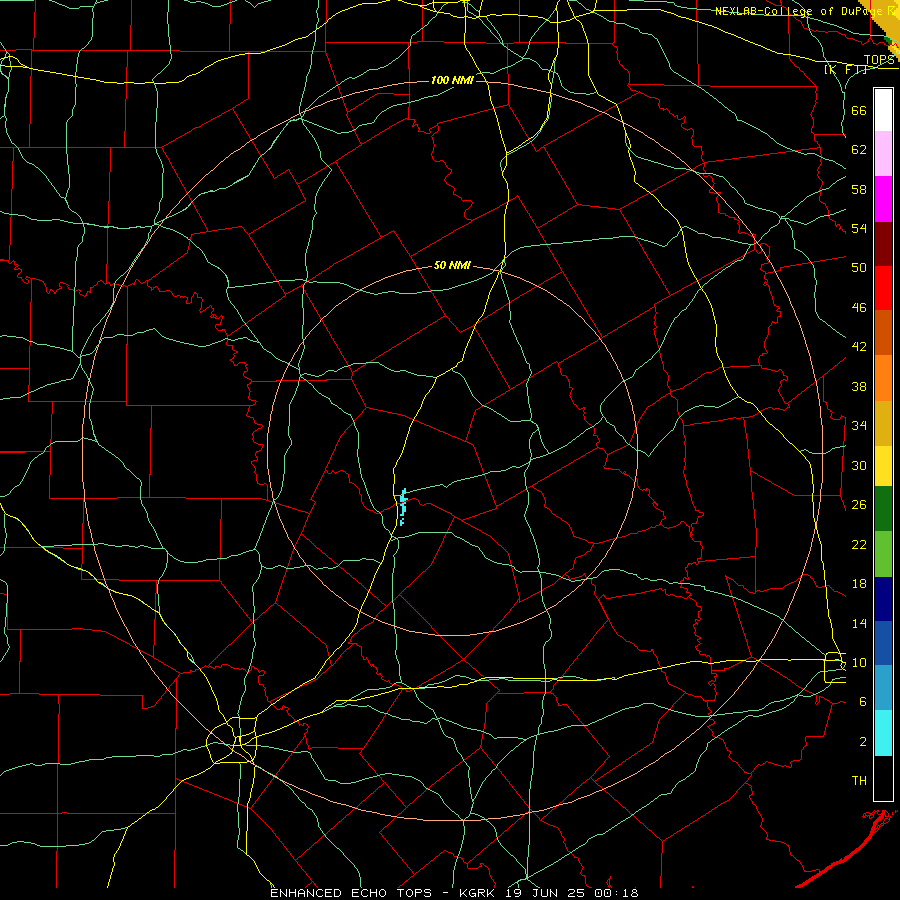The width and height of the screenshot is (900, 900).
Task: Click the legend value "26"
Action: [x=859, y=505]
